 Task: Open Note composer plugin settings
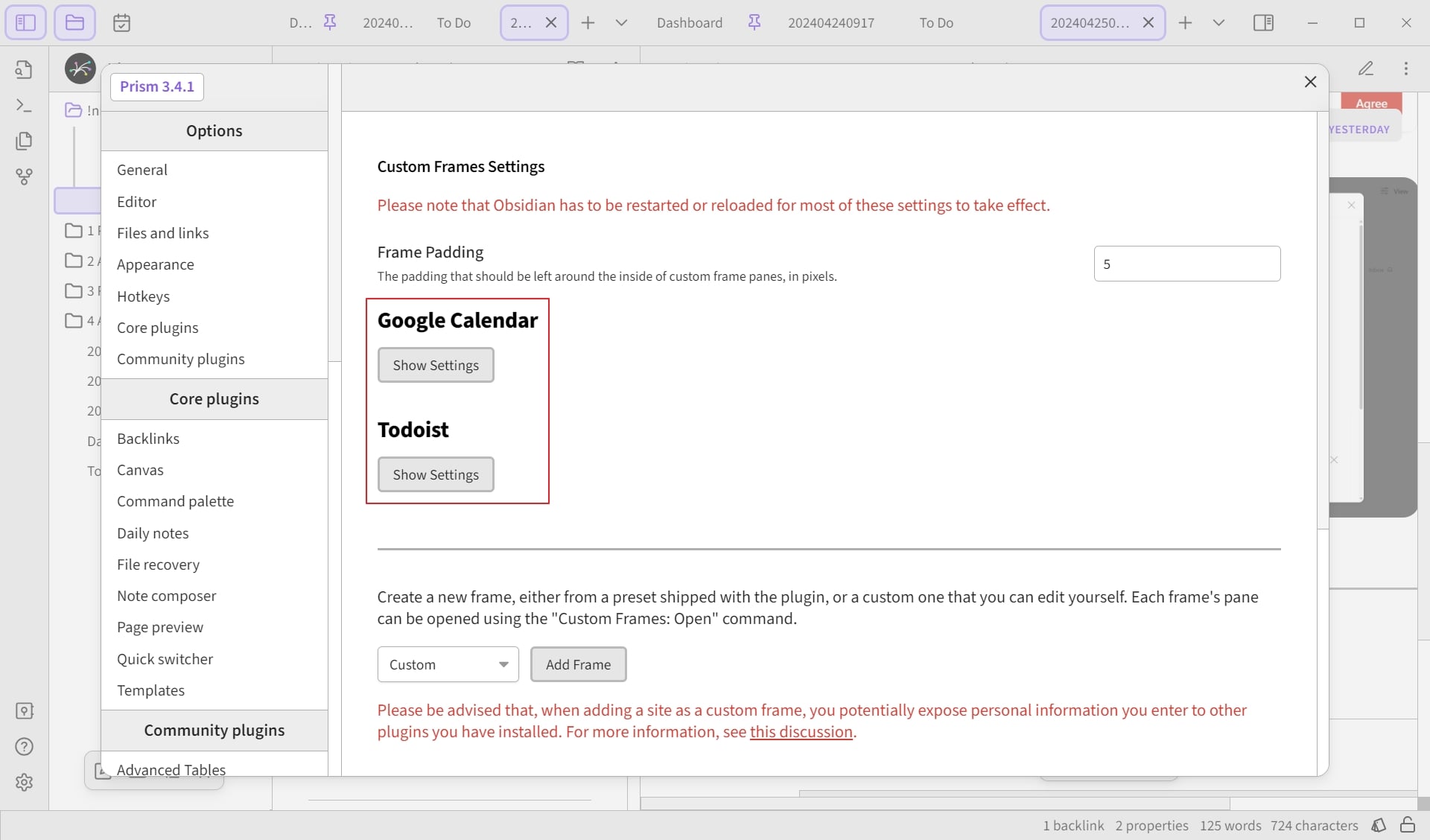coord(214,596)
